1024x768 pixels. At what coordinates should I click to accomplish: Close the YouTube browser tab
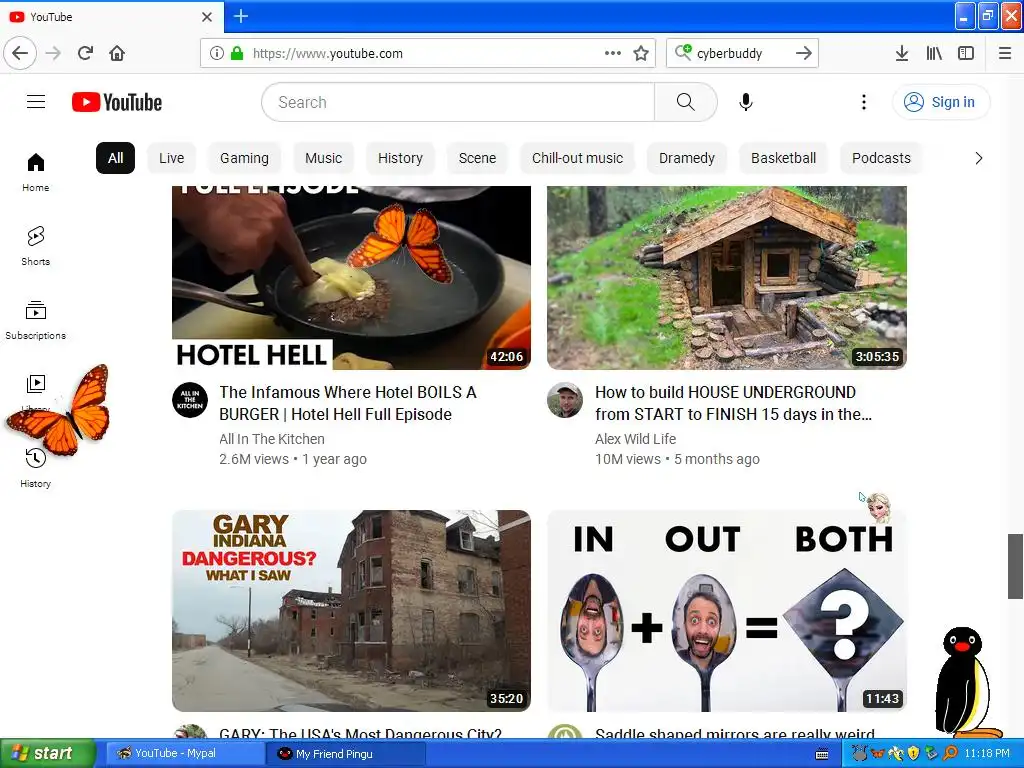tap(207, 17)
